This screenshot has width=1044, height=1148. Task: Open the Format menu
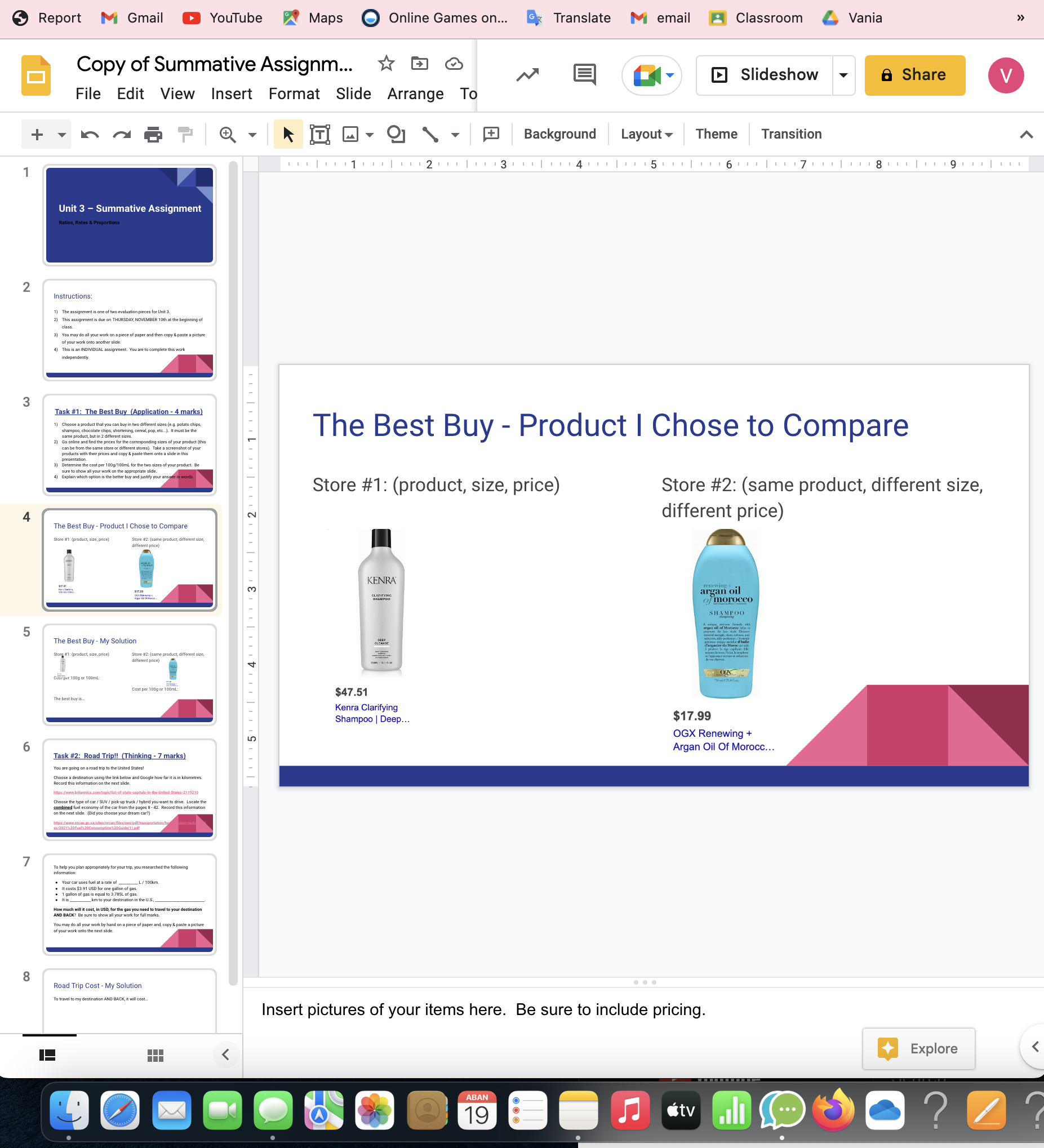(x=294, y=94)
